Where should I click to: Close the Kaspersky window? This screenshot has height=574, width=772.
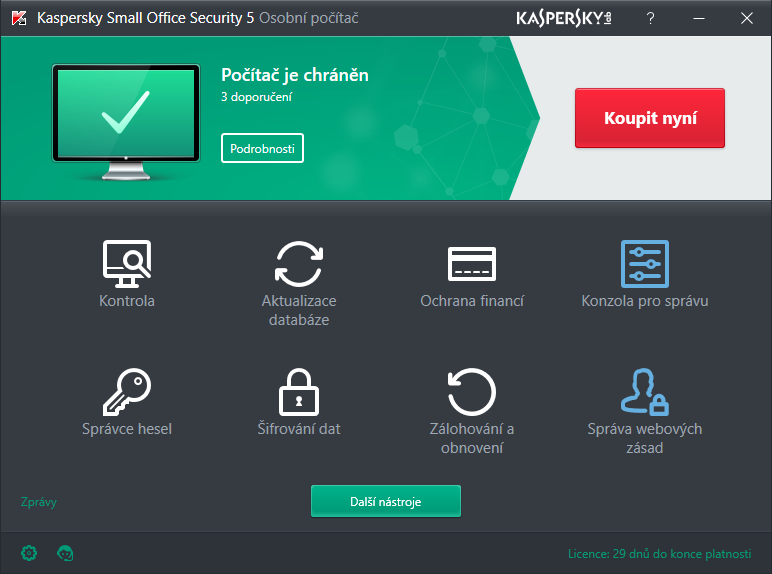[x=747, y=18]
